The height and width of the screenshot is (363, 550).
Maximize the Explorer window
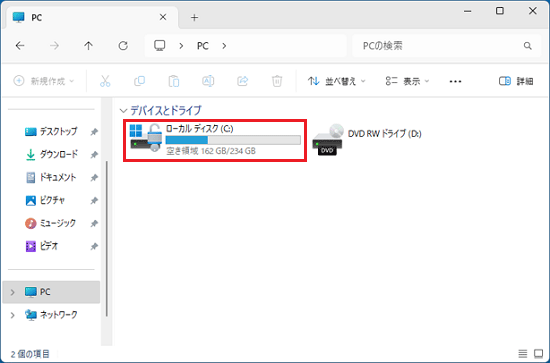point(500,11)
